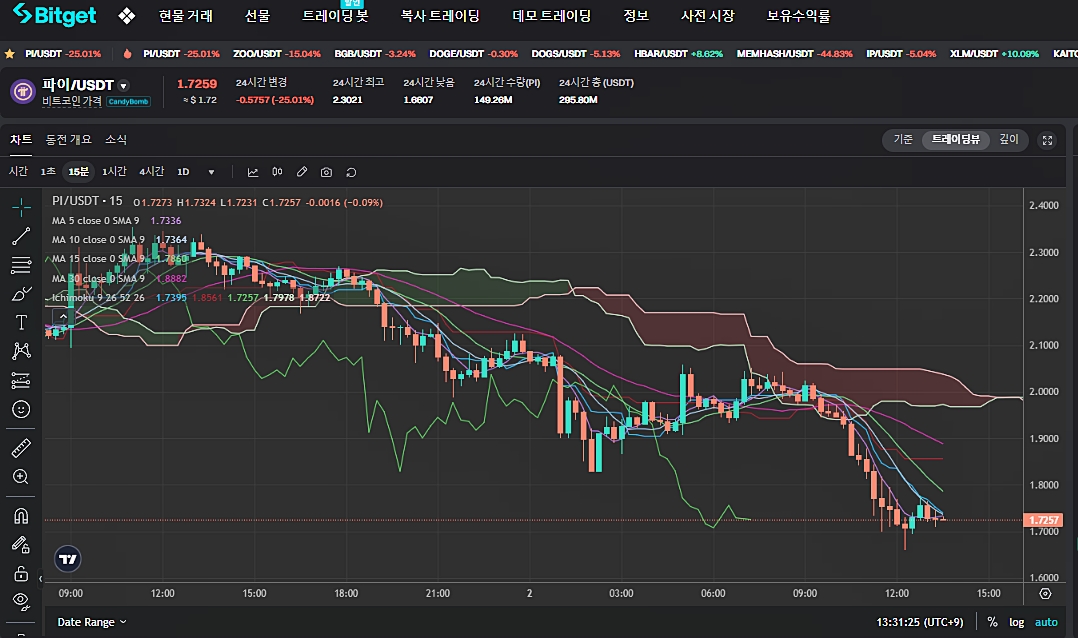Image resolution: width=1078 pixels, height=638 pixels.
Task: Open the prediction and measurement tools
Action: click(21, 380)
